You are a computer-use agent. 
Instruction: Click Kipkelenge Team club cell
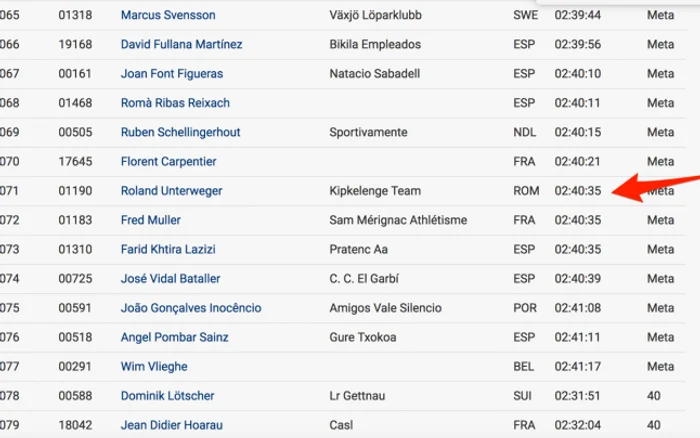click(375, 191)
